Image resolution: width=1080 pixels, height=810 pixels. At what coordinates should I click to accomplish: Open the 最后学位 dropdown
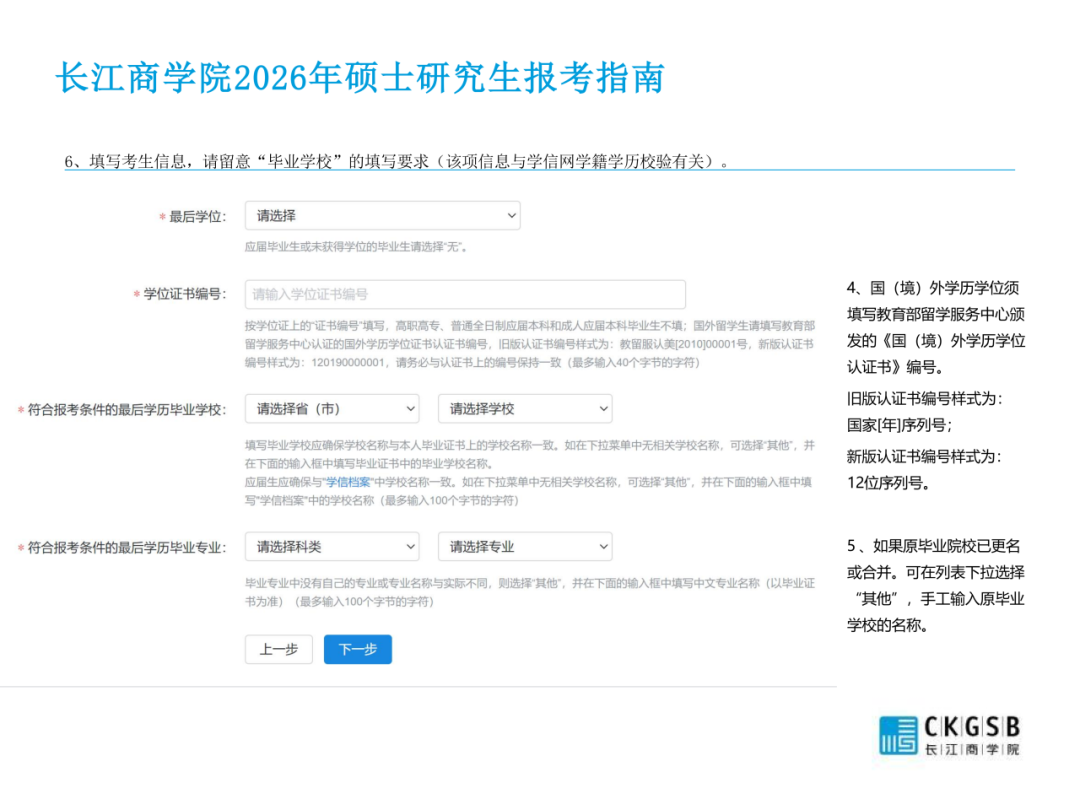point(382,216)
